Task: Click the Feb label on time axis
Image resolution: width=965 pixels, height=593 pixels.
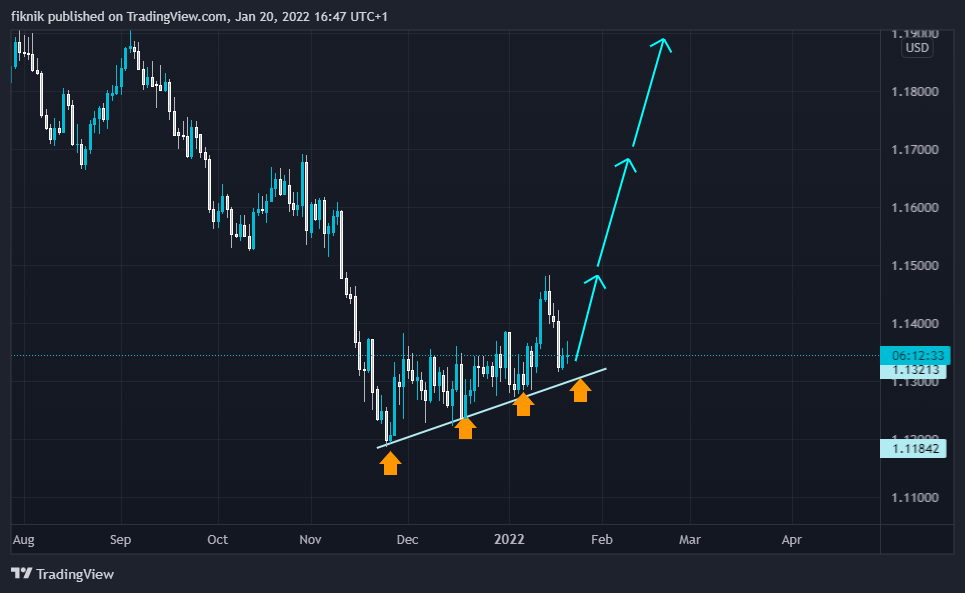Action: point(602,539)
